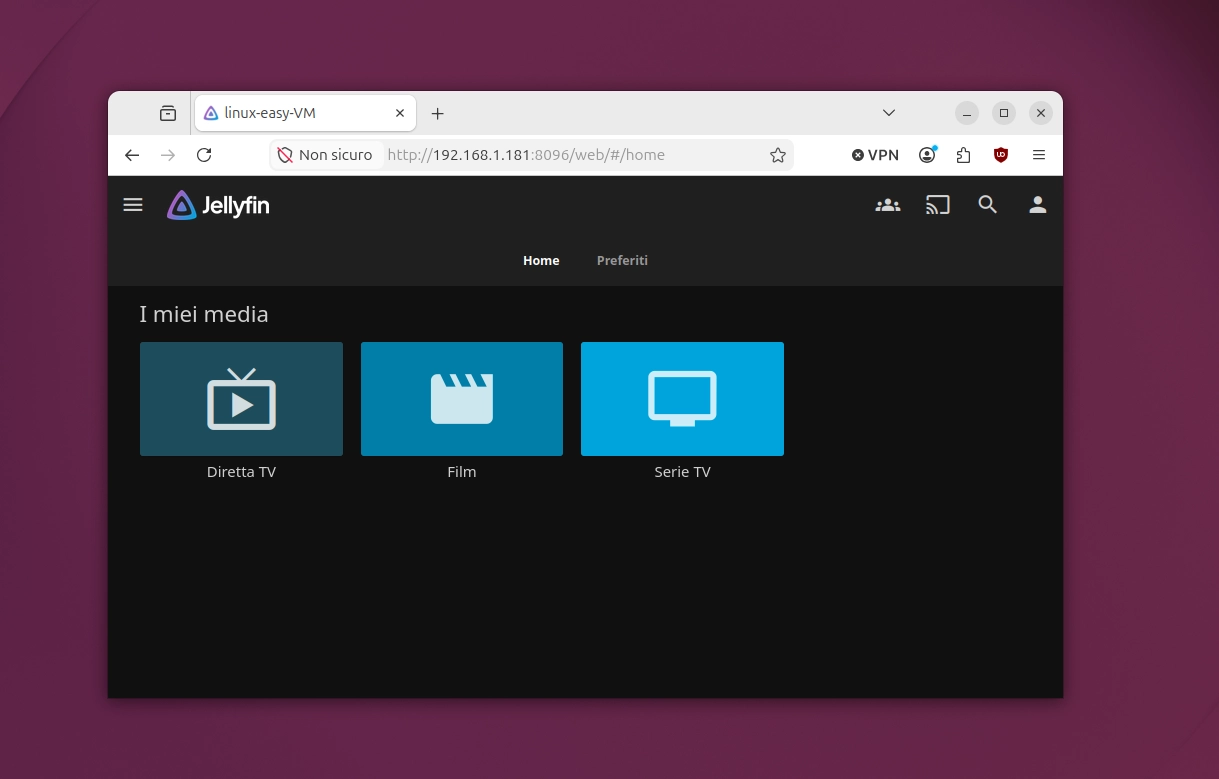Viewport: 1219px width, 779px height.
Task: Focus the browser address bar URL
Action: tap(526, 155)
